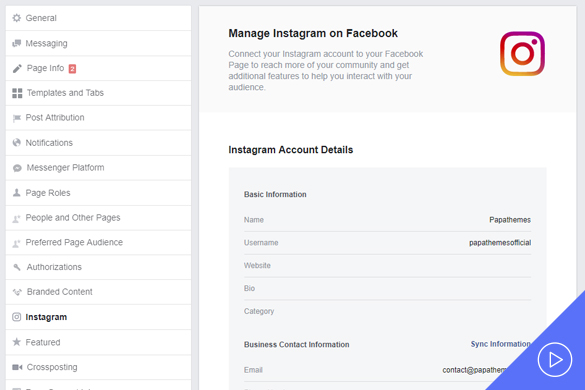Viewport: 585px width, 390px height.
Task: Click the large Instagram logo
Action: 522,54
